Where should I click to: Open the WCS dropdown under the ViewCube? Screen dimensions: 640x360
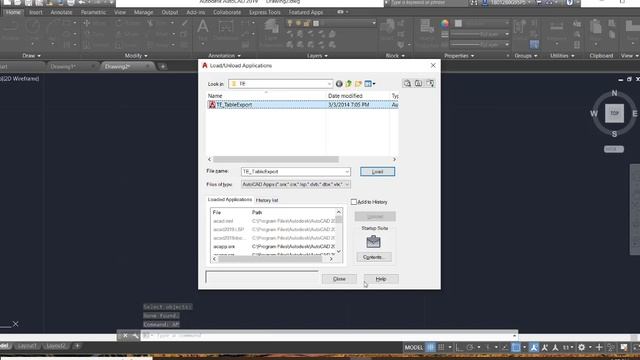tap(614, 149)
